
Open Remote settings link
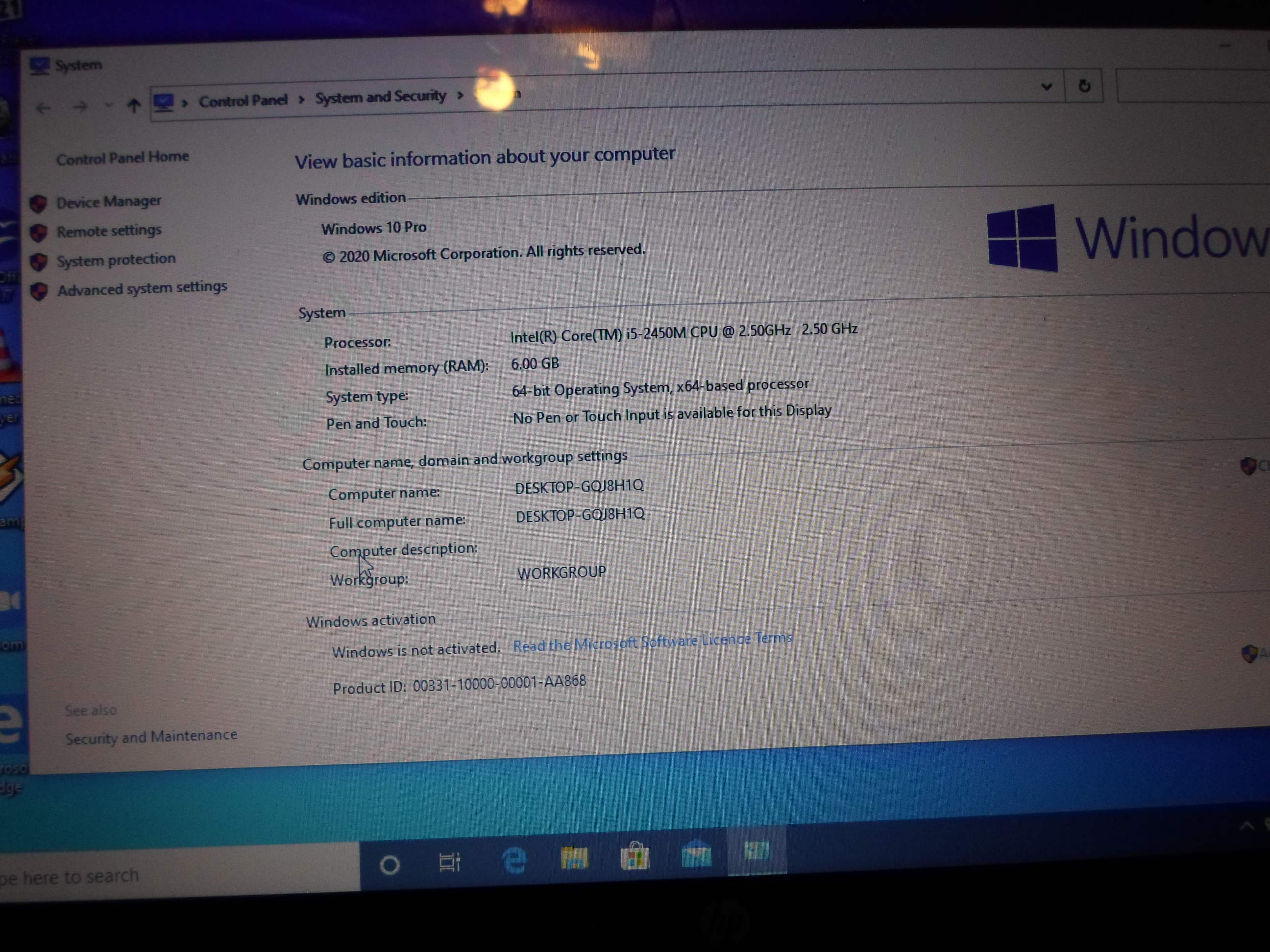click(109, 231)
